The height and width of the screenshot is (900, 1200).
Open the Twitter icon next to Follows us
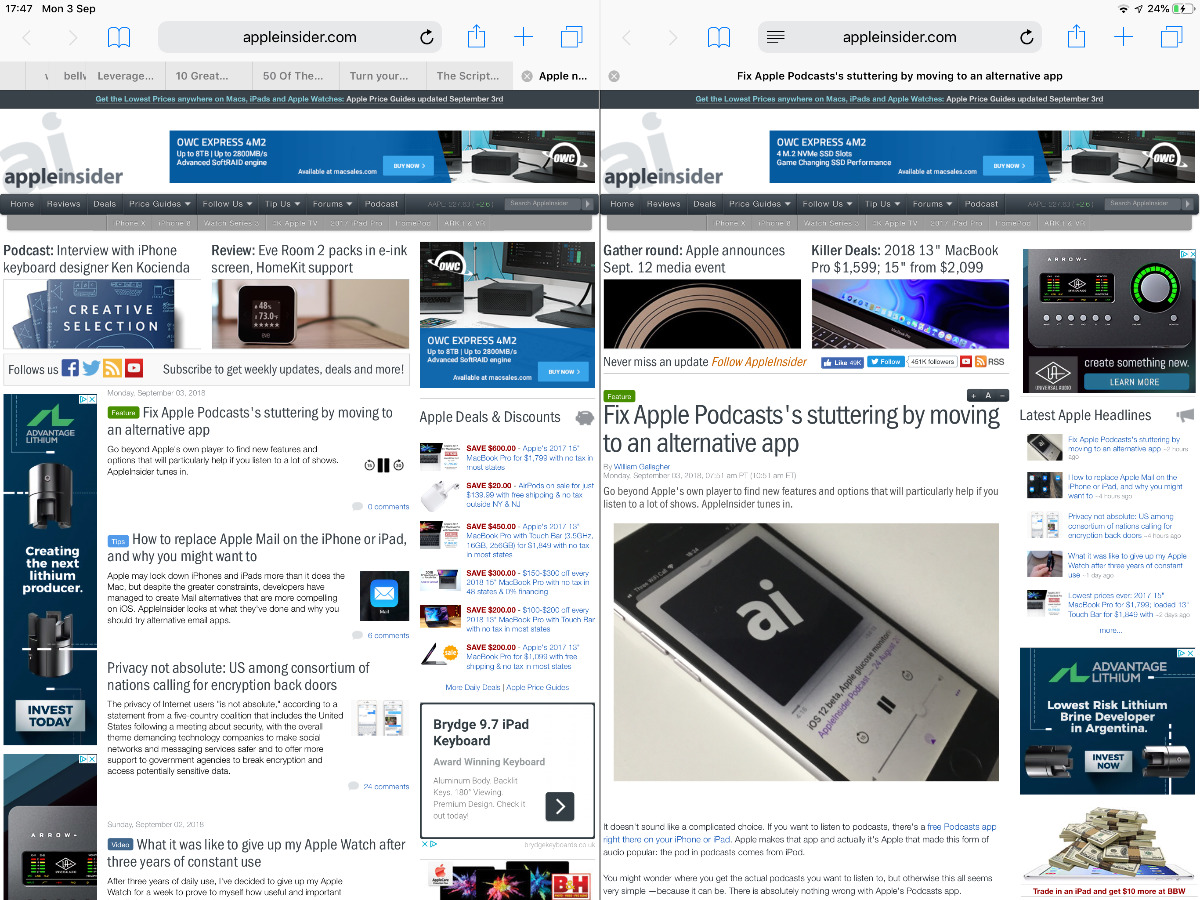point(91,368)
